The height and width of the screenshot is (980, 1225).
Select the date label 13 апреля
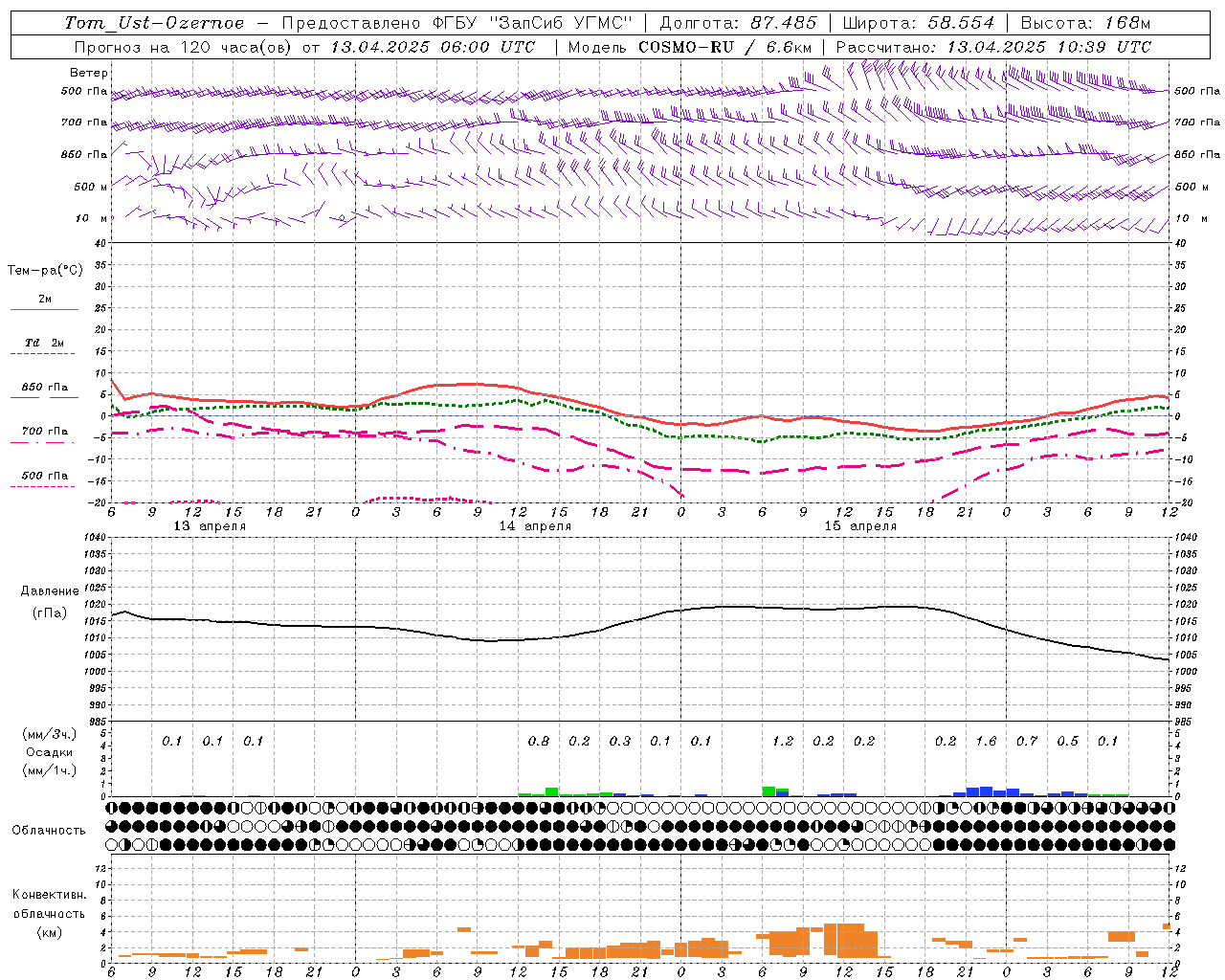pos(210,526)
